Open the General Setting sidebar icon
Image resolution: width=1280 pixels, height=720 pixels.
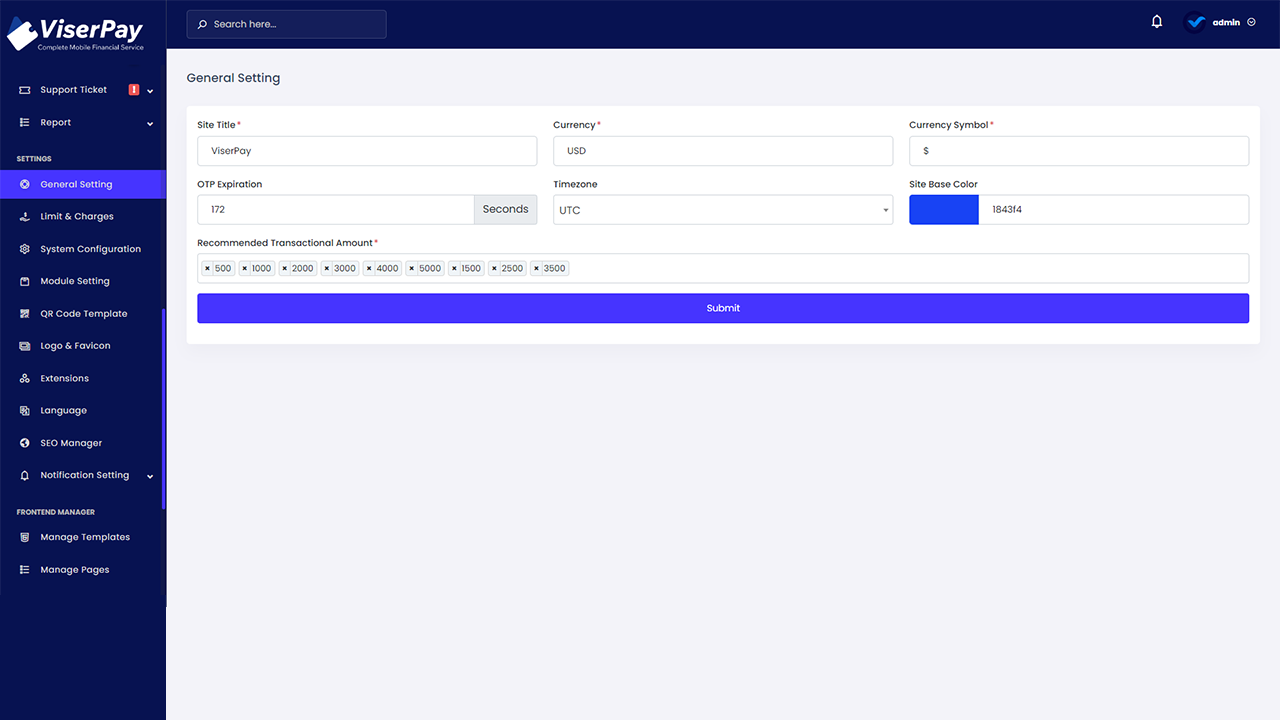[24, 184]
